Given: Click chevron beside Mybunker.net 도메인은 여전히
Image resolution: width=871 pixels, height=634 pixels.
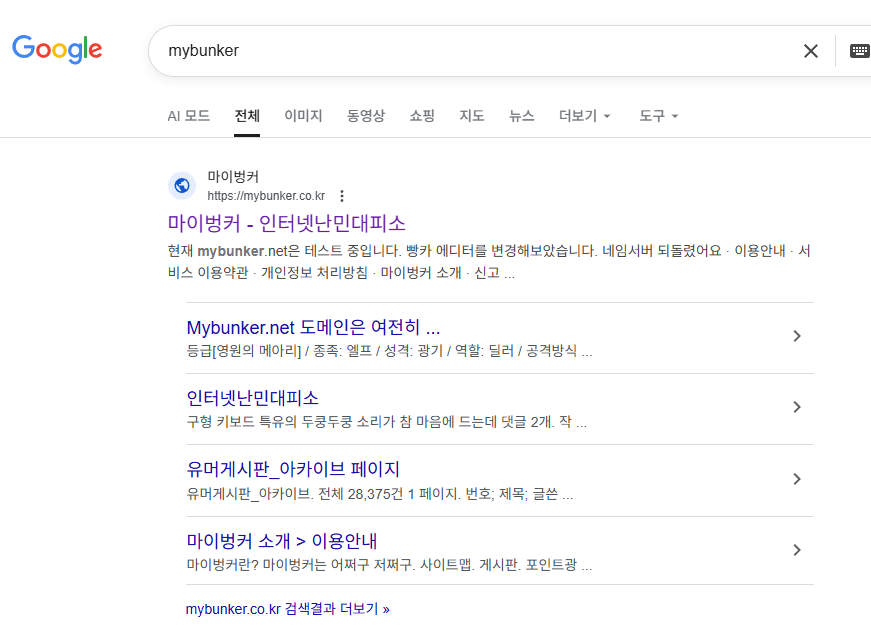Looking at the screenshot, I should coord(796,336).
